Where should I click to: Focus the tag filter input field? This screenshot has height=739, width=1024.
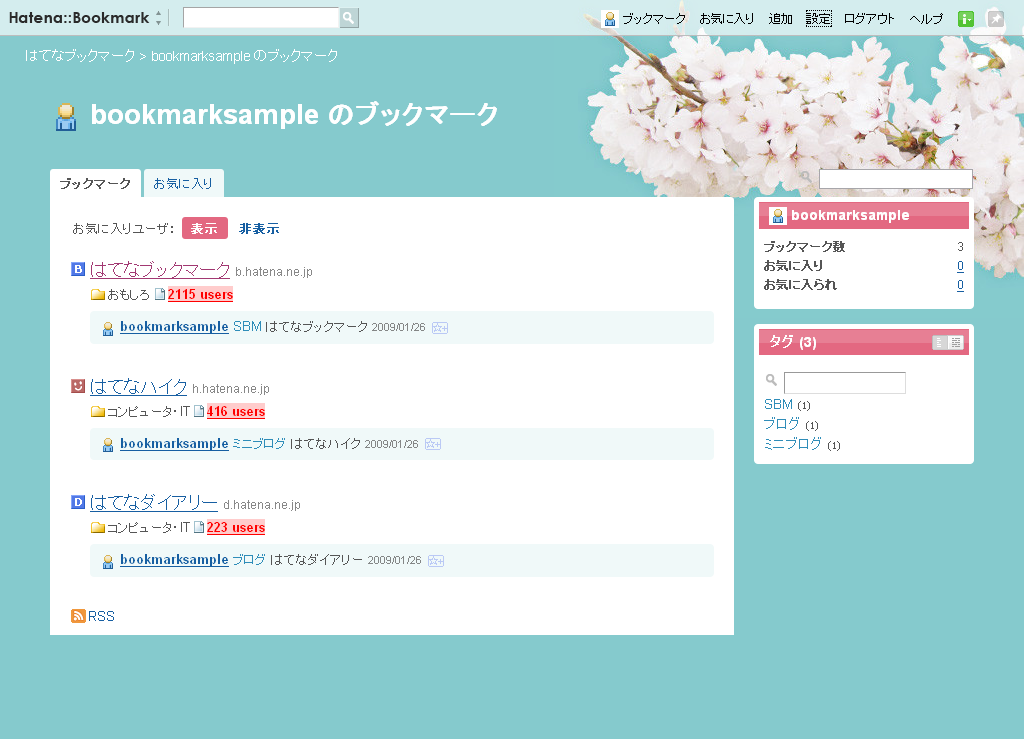(844, 383)
